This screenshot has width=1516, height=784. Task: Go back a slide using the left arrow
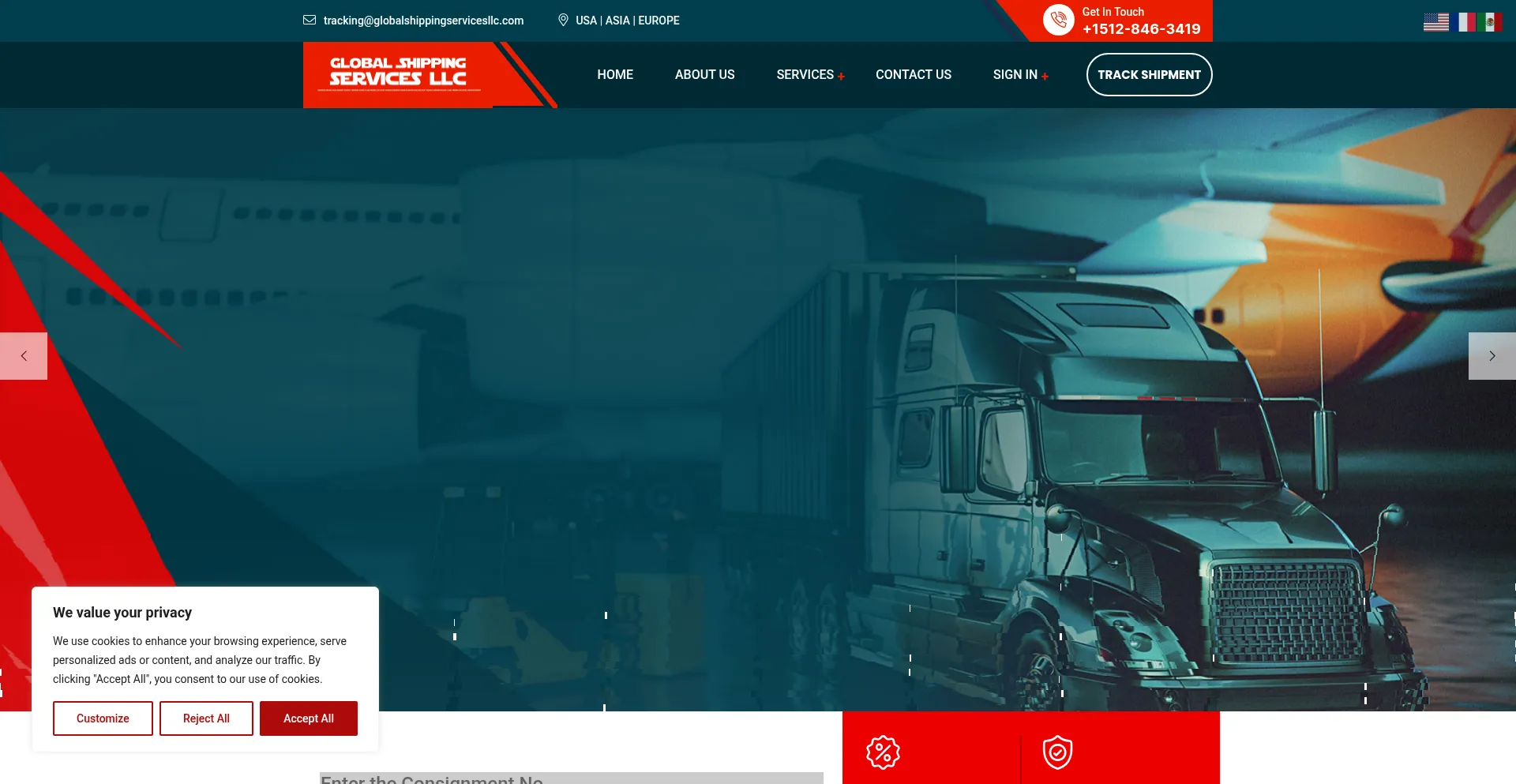click(x=24, y=355)
